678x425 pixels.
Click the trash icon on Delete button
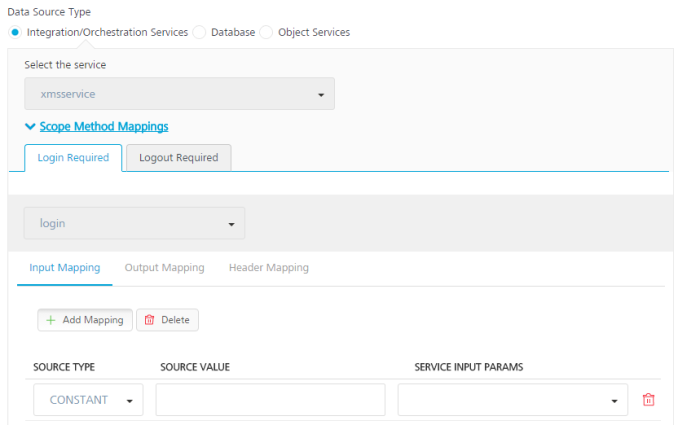click(150, 320)
